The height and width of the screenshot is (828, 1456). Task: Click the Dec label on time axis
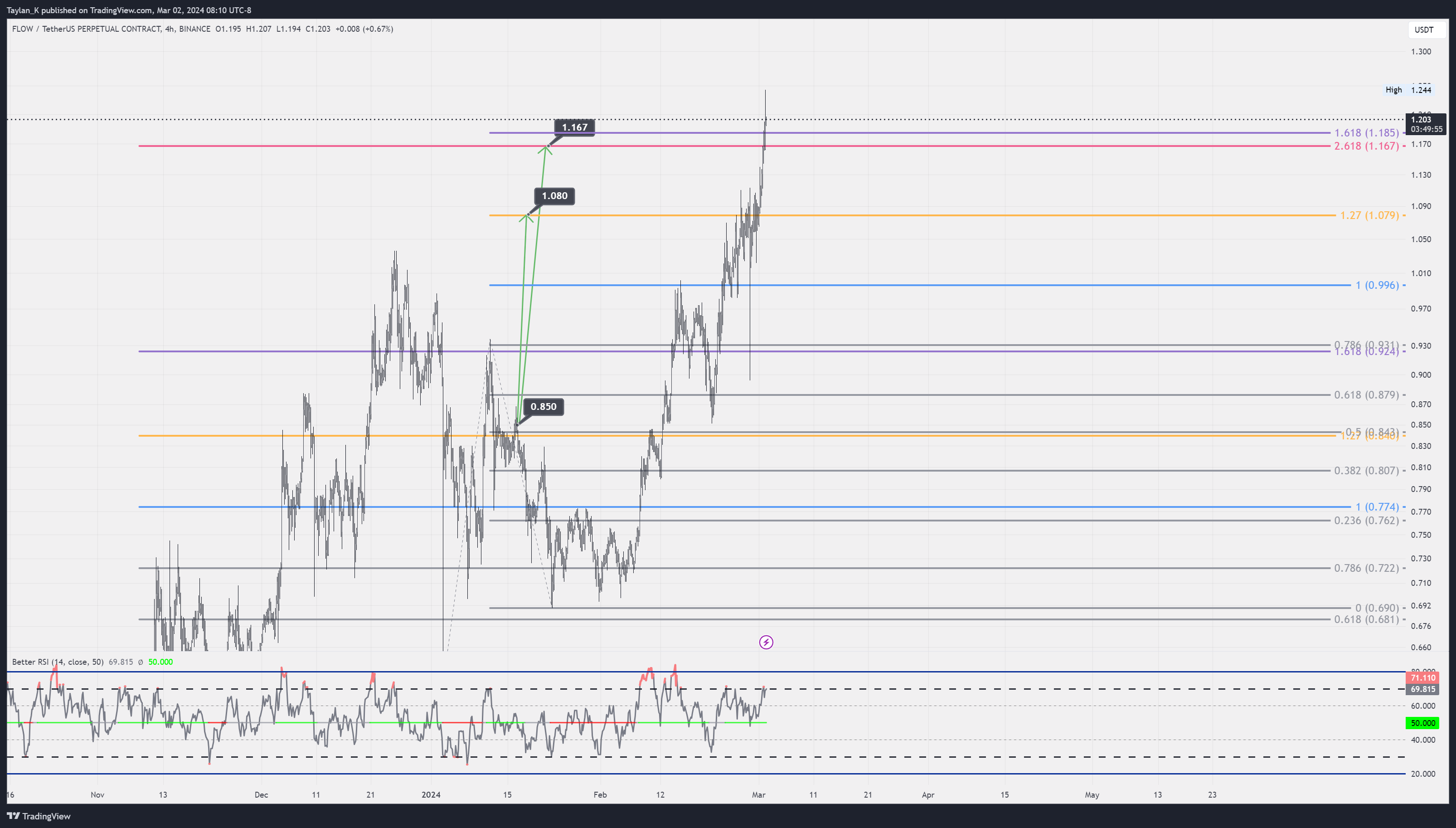click(261, 795)
